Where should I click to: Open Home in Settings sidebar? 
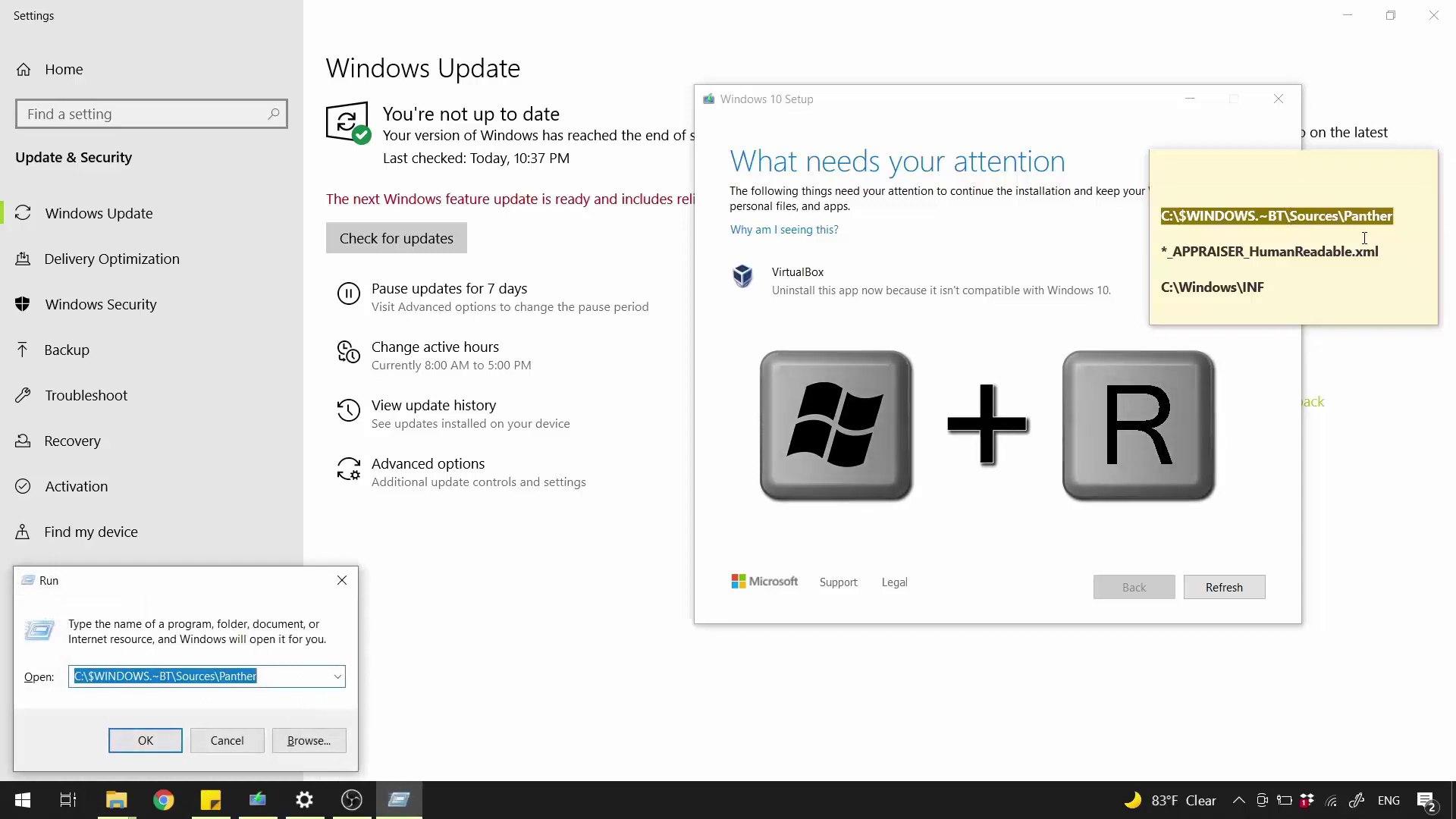[64, 69]
